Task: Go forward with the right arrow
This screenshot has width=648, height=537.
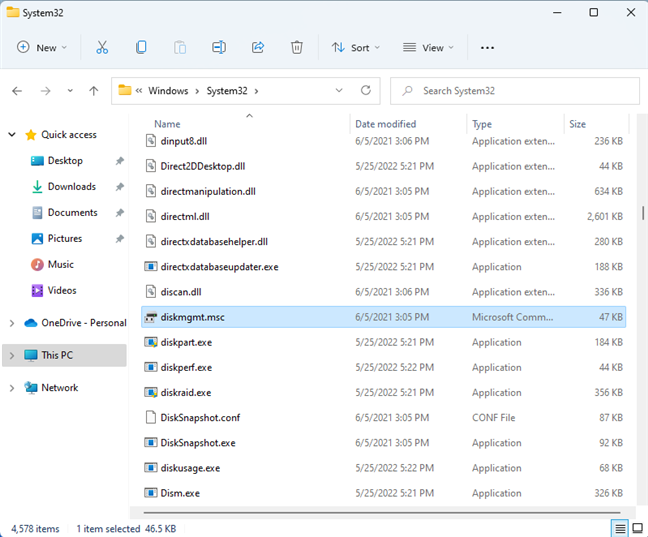Action: click(45, 91)
